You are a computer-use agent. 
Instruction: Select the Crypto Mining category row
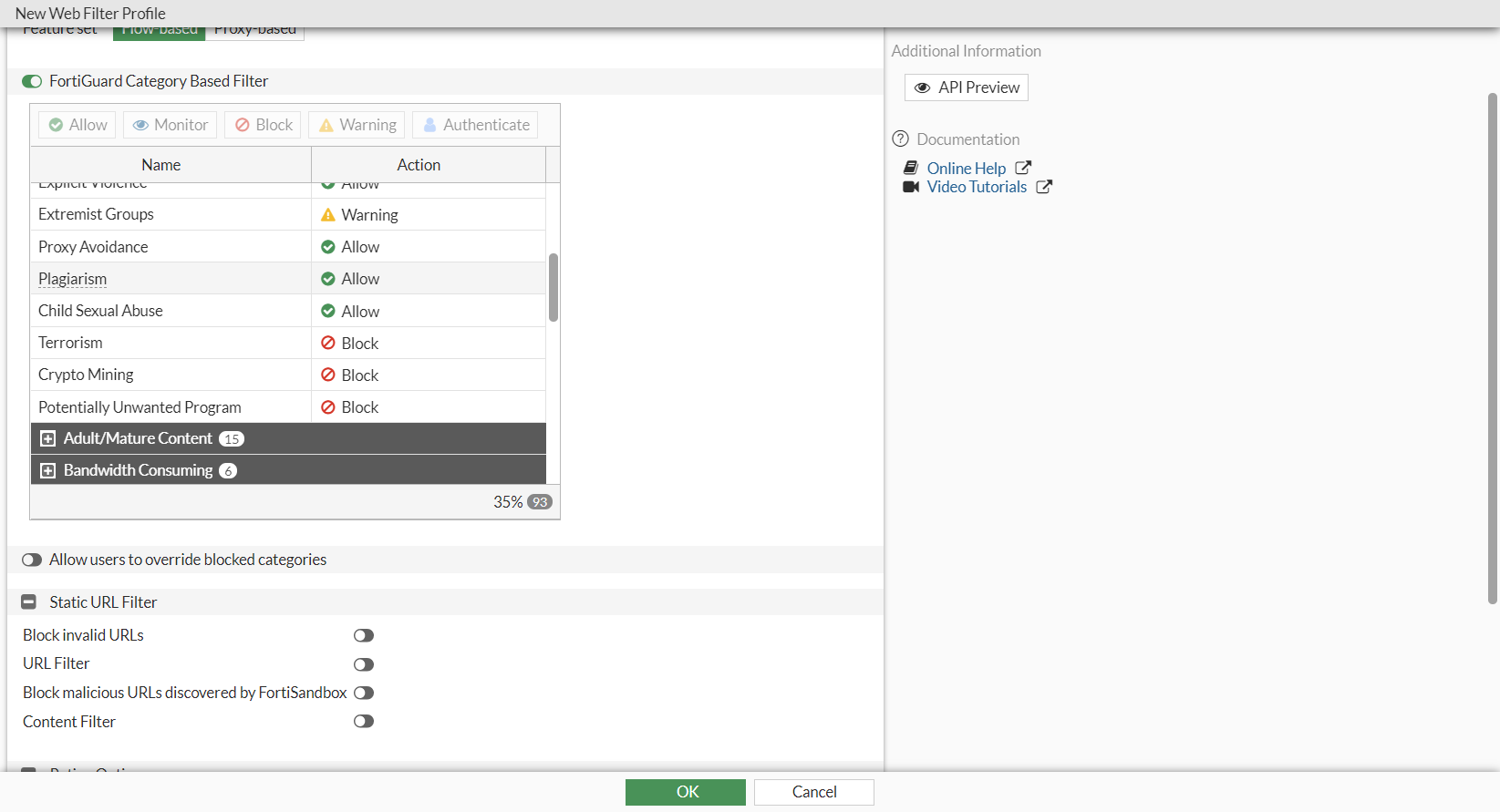click(x=288, y=375)
